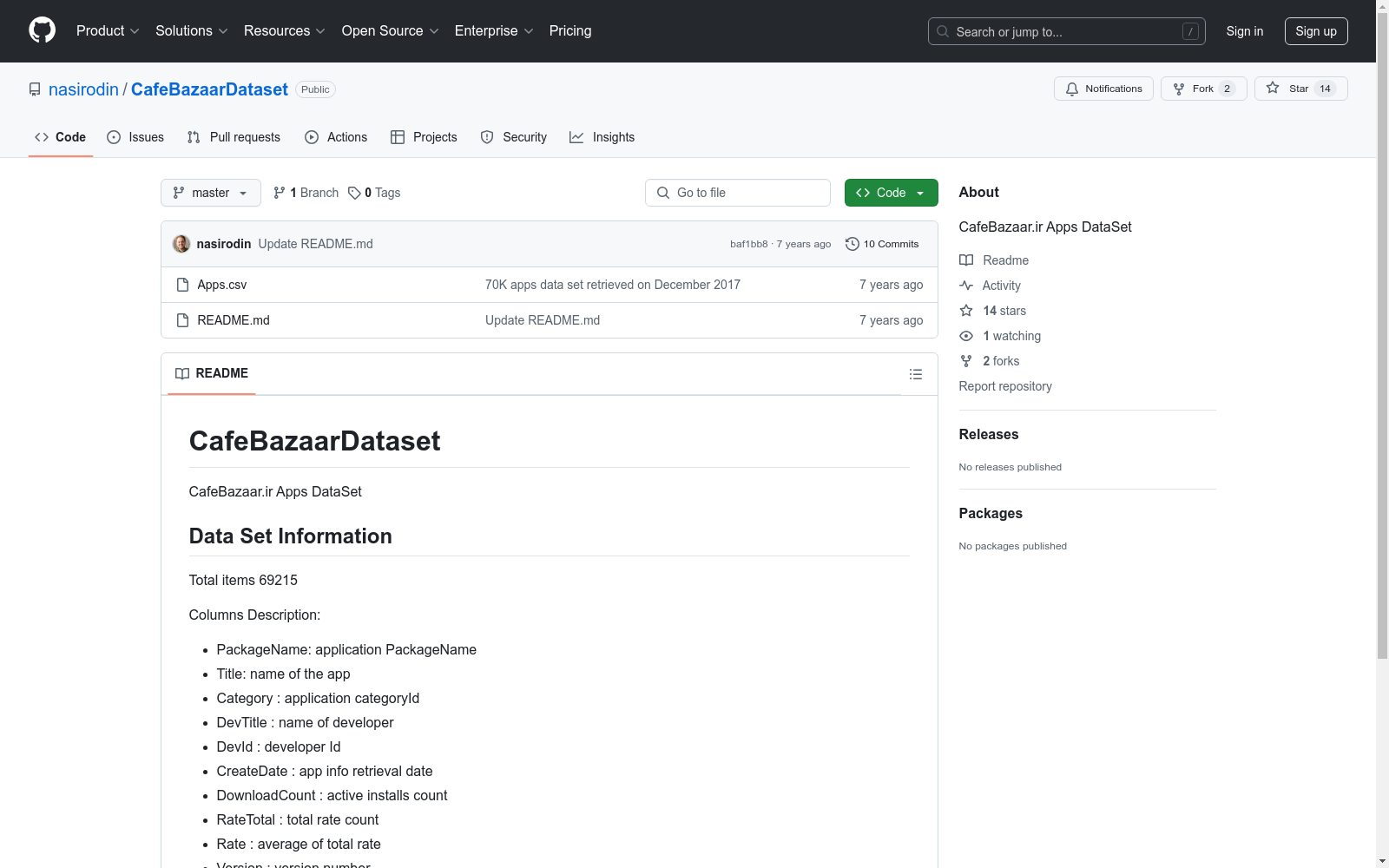Click the GitHub logo icon
The image size is (1389, 868).
(x=42, y=30)
